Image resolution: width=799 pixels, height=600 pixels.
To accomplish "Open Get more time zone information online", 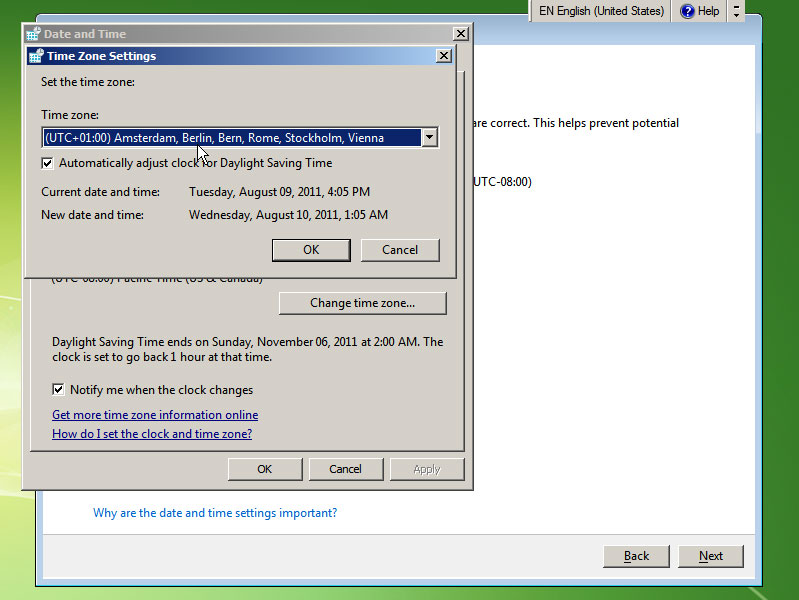I will 155,415.
